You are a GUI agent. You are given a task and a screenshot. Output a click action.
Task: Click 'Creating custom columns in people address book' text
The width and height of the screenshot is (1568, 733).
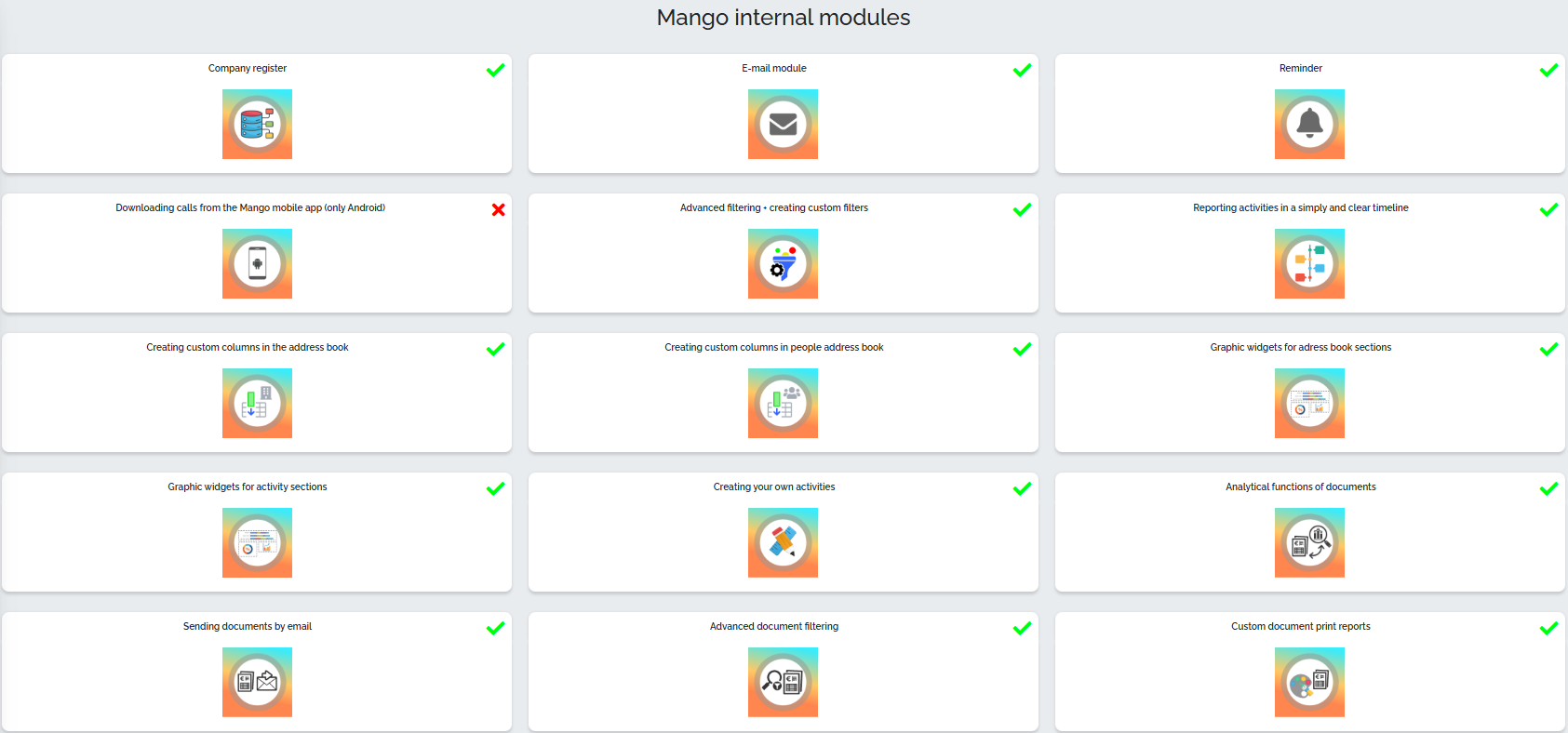coord(774,347)
